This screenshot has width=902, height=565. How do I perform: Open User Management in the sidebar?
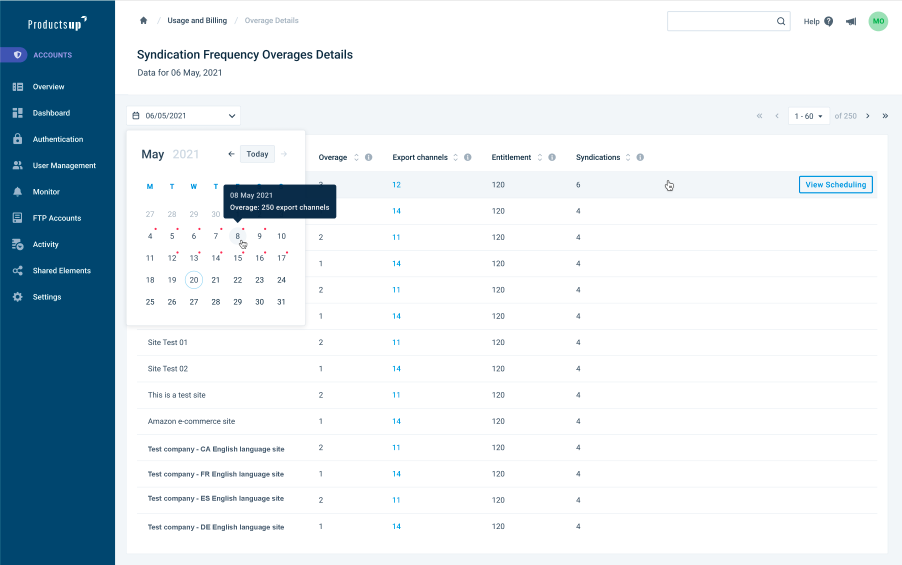click(64, 166)
